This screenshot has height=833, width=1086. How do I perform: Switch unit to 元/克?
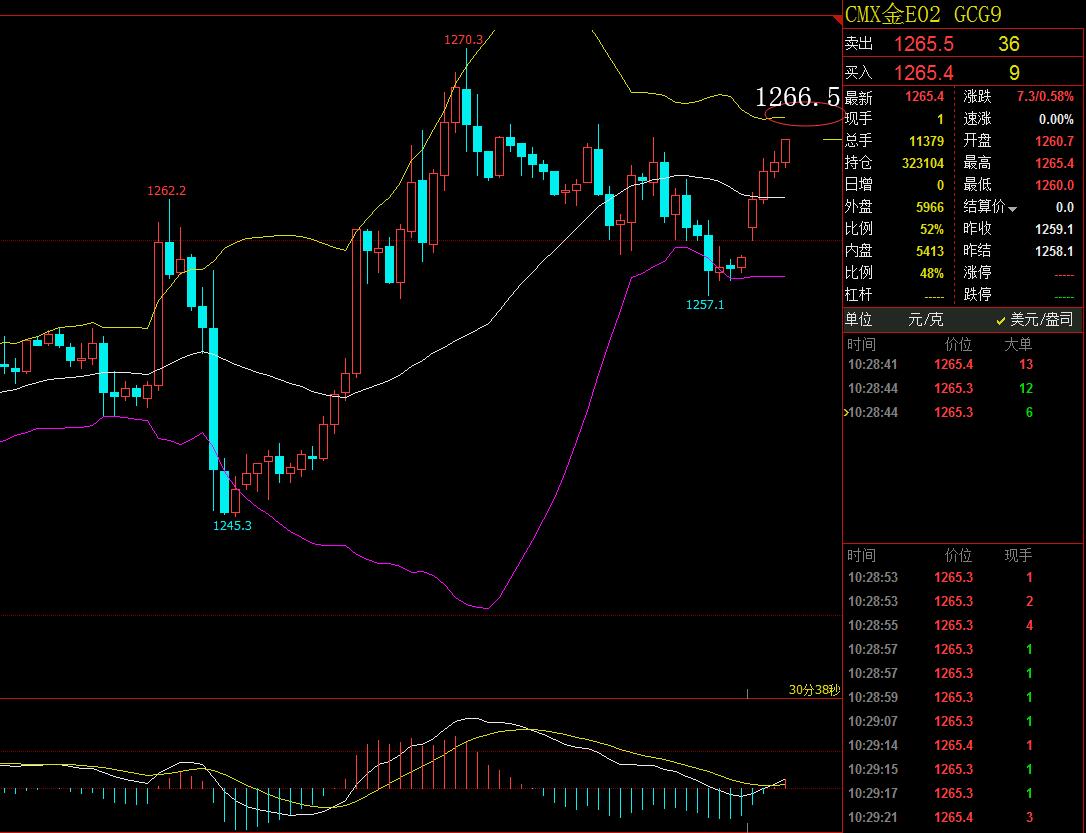tap(925, 320)
